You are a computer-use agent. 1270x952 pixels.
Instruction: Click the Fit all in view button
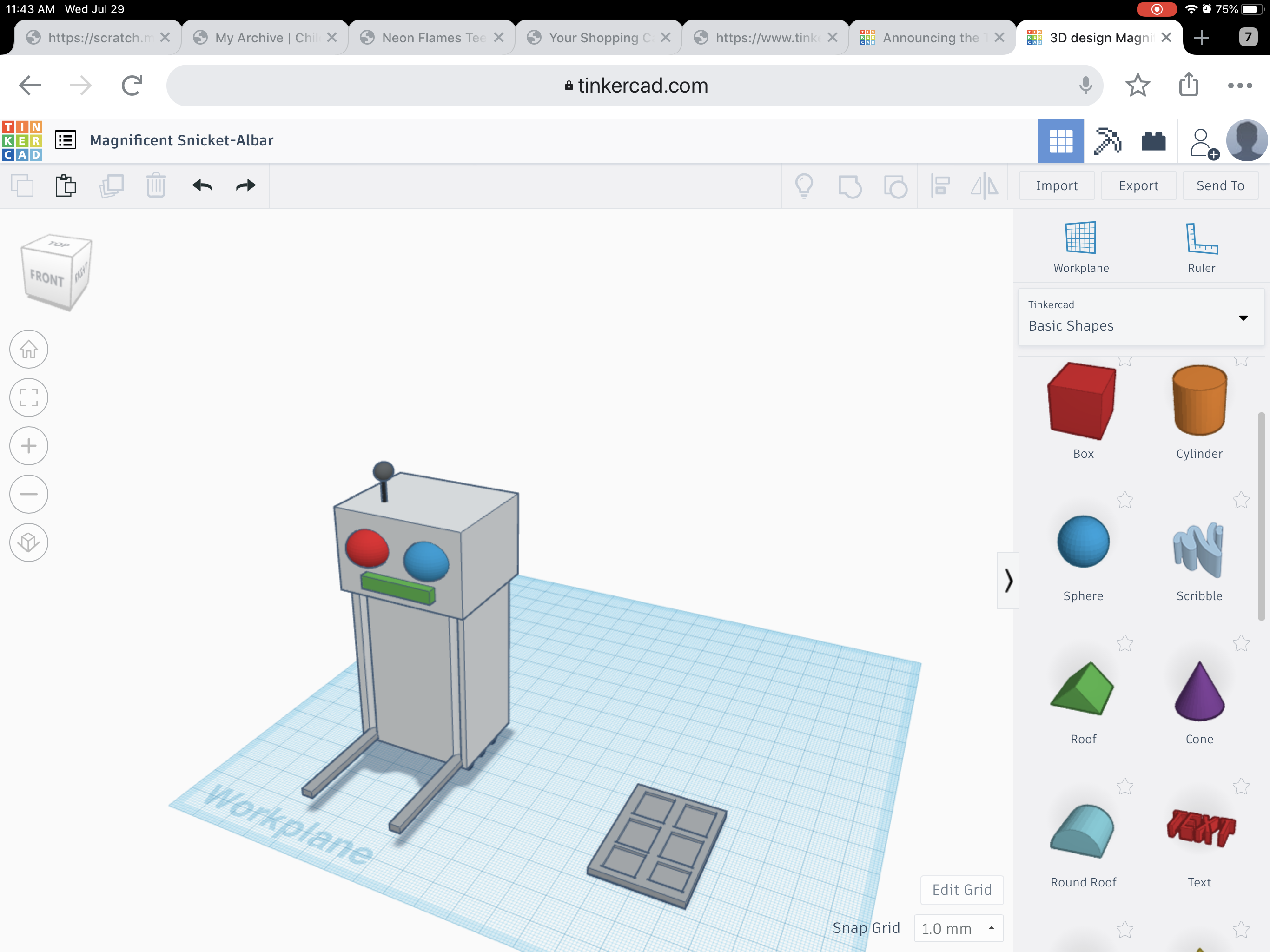coord(29,397)
